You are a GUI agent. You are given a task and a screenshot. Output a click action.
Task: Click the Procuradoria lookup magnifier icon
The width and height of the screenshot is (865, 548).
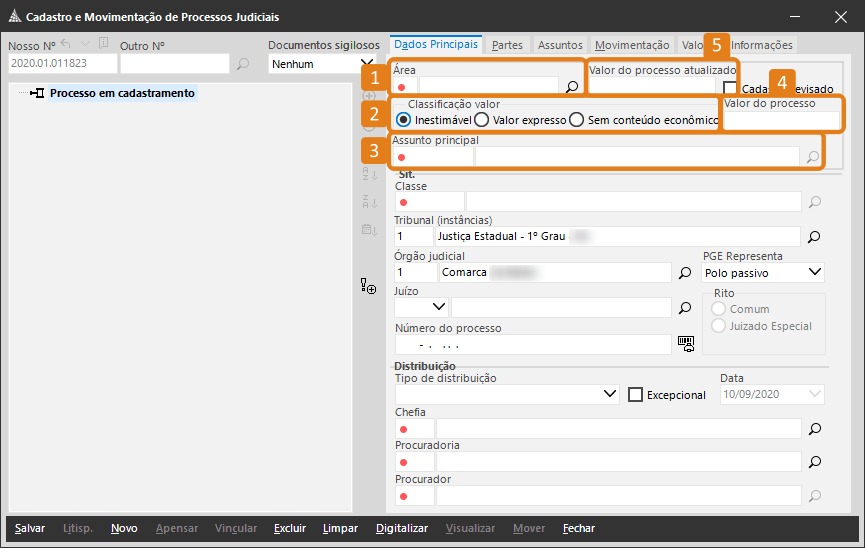pyautogui.click(x=814, y=462)
